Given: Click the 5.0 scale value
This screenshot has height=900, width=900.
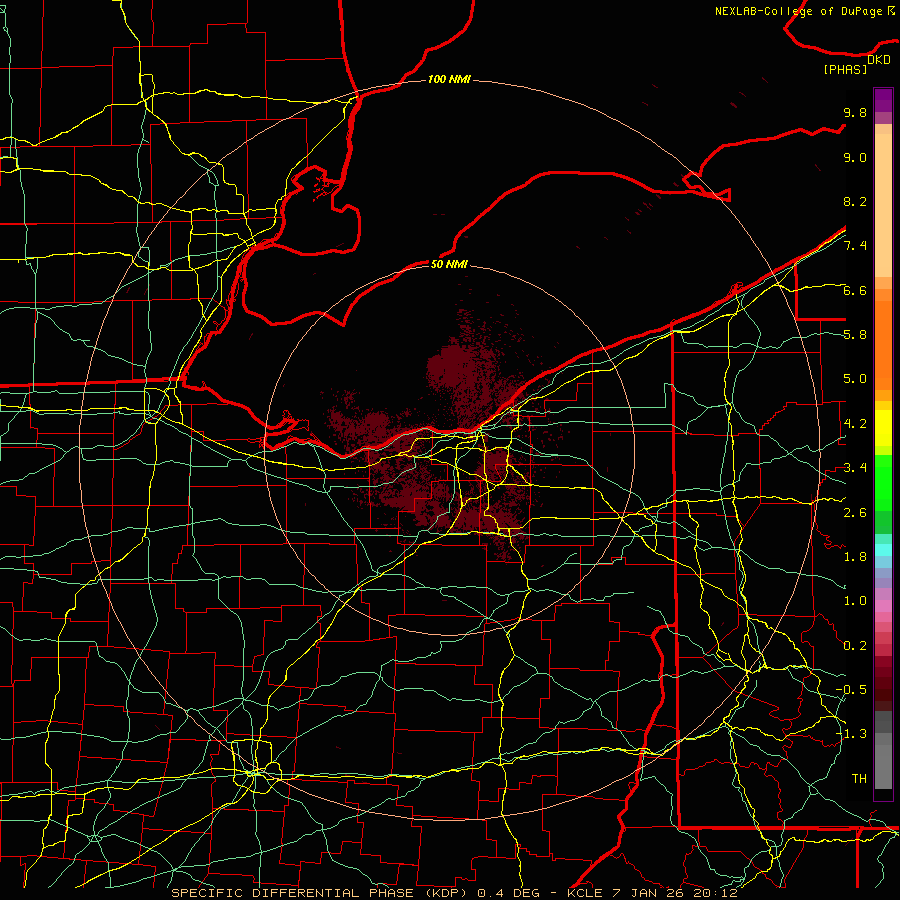Looking at the screenshot, I should [x=855, y=379].
